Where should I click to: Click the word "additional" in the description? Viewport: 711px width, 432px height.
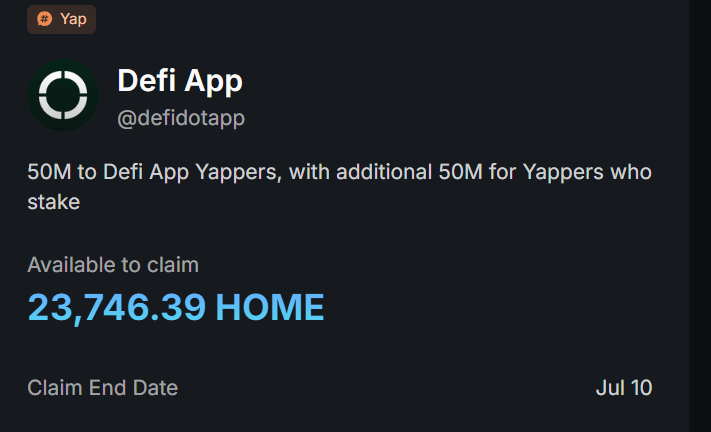[384, 172]
